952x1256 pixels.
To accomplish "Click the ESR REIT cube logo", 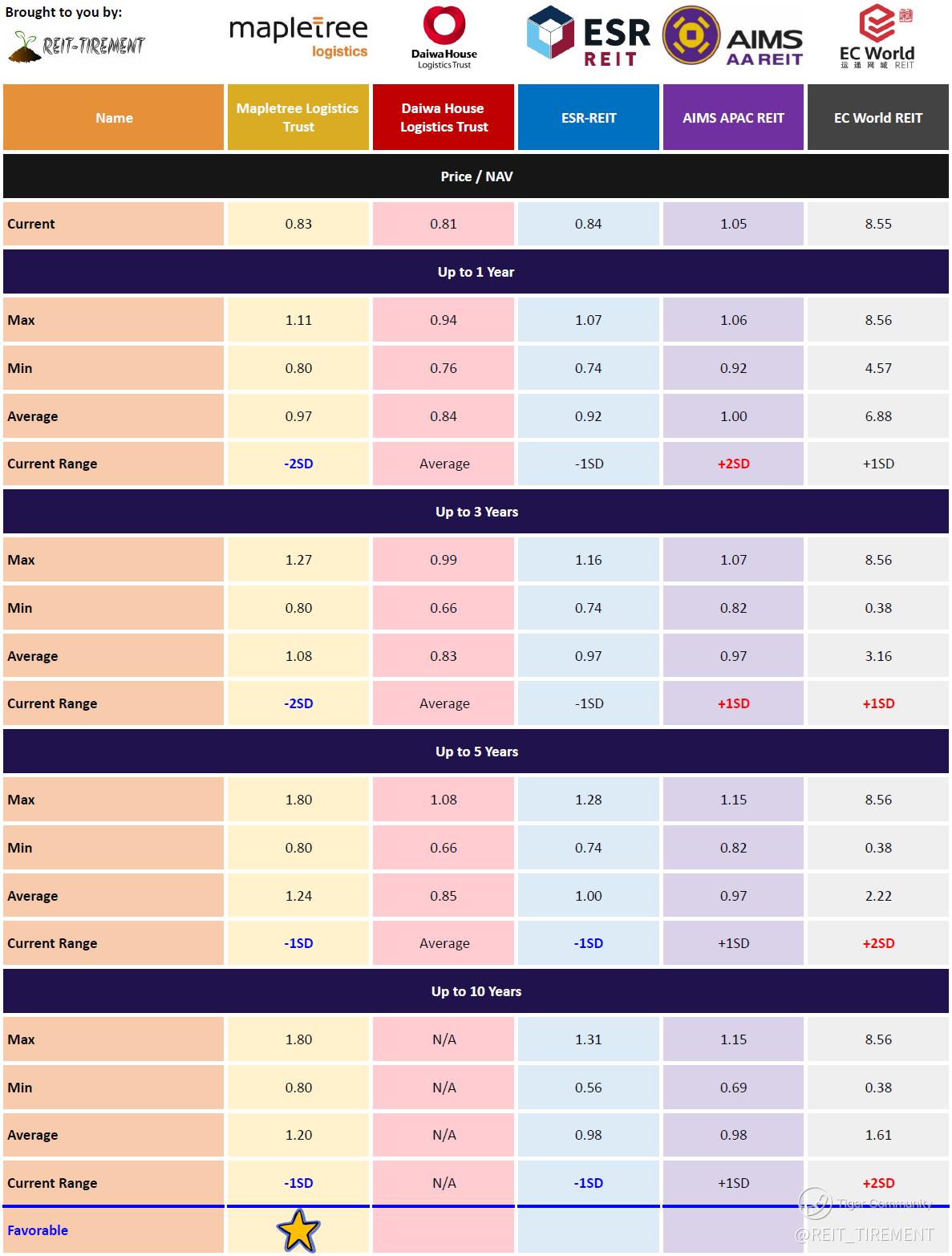I will coord(549,36).
